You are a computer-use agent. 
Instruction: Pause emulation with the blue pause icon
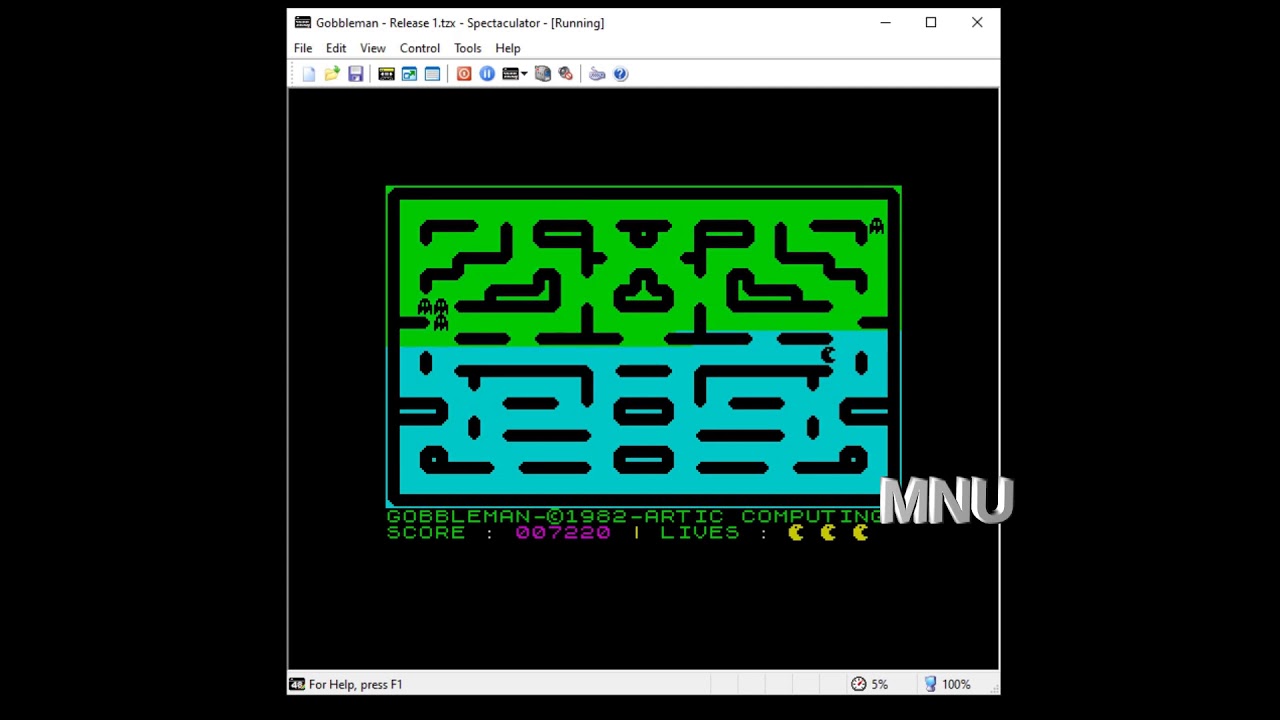(487, 74)
